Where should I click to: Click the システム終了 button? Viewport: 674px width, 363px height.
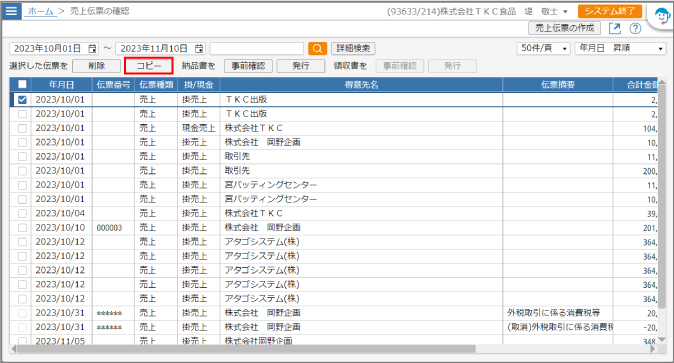click(610, 11)
